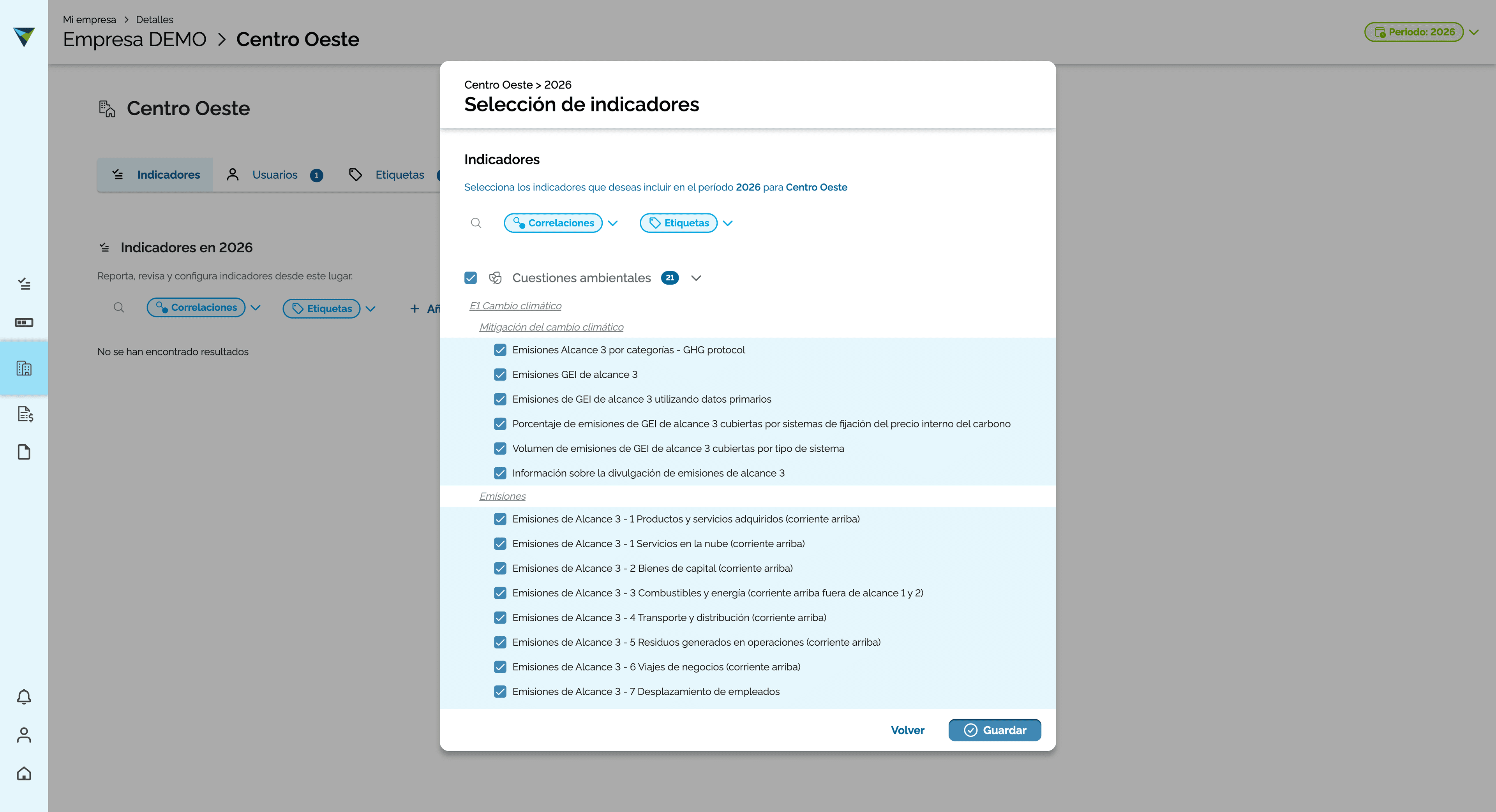The height and width of the screenshot is (812, 1496).
Task: Uncheck Emisiones GEI de alcance 3
Action: coord(500,375)
